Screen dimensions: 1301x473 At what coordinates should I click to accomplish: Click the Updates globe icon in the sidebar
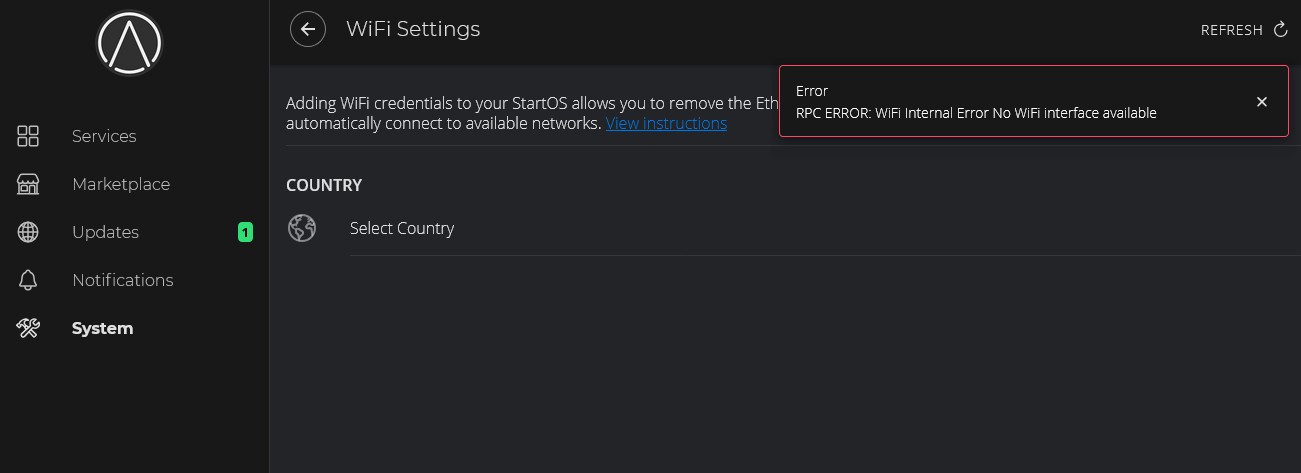point(28,232)
